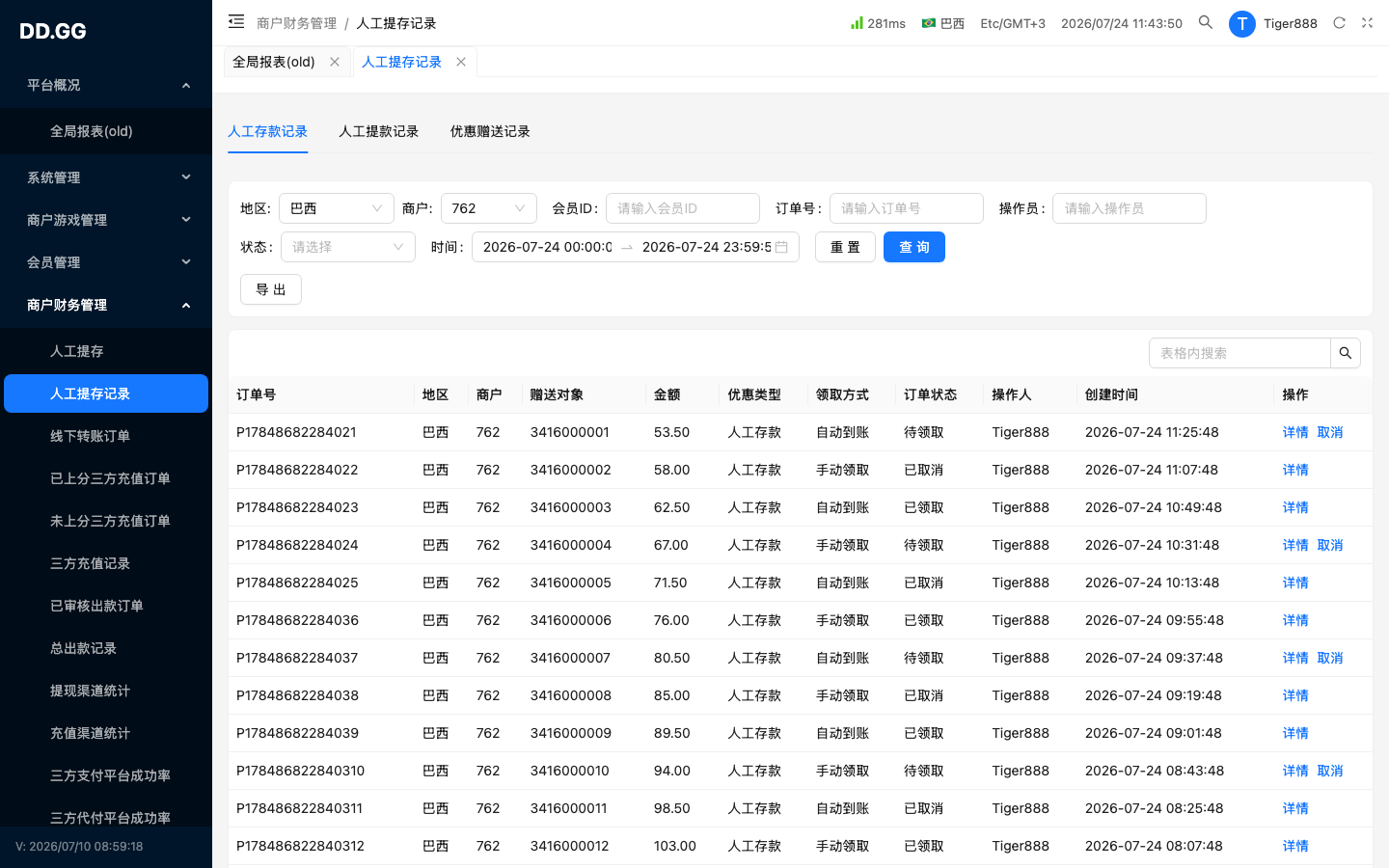Click the 操作员 input field

click(1130, 208)
